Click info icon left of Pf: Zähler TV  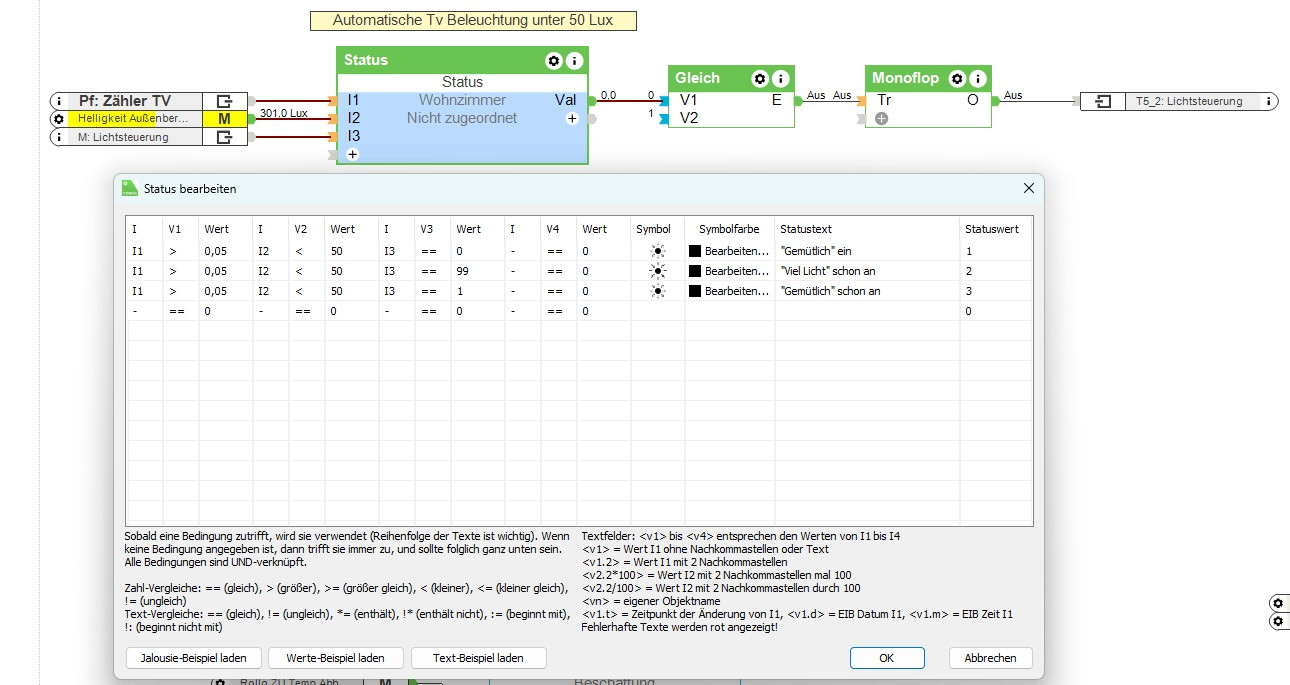(x=59, y=101)
